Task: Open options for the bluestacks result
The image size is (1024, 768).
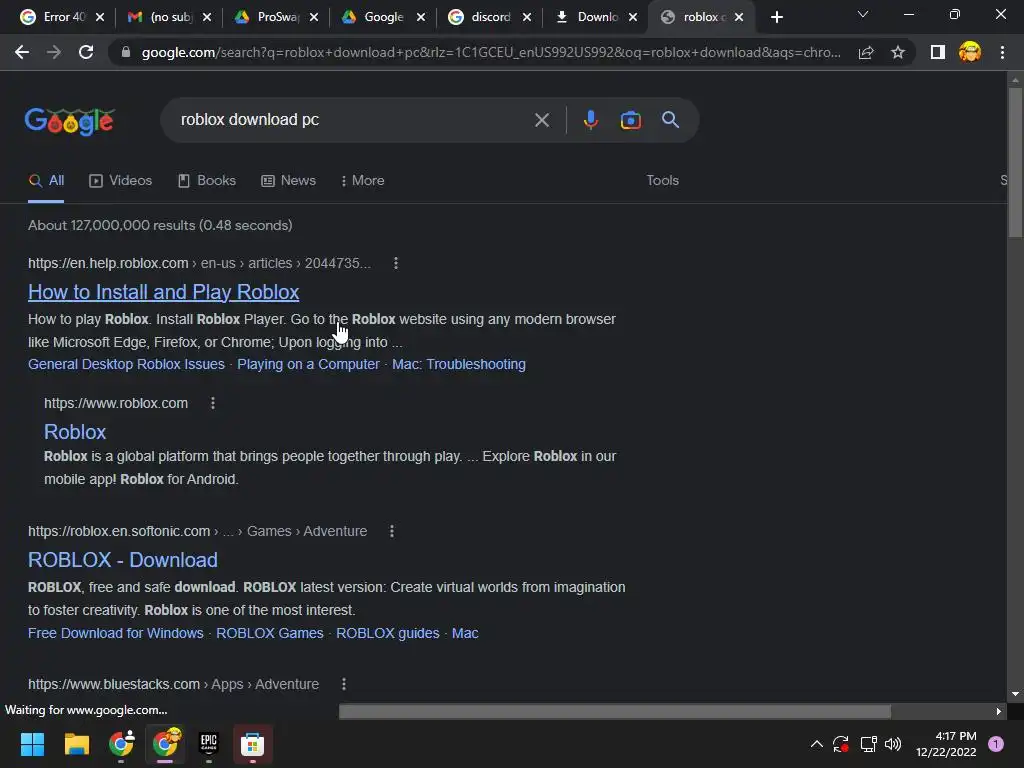Action: click(344, 684)
